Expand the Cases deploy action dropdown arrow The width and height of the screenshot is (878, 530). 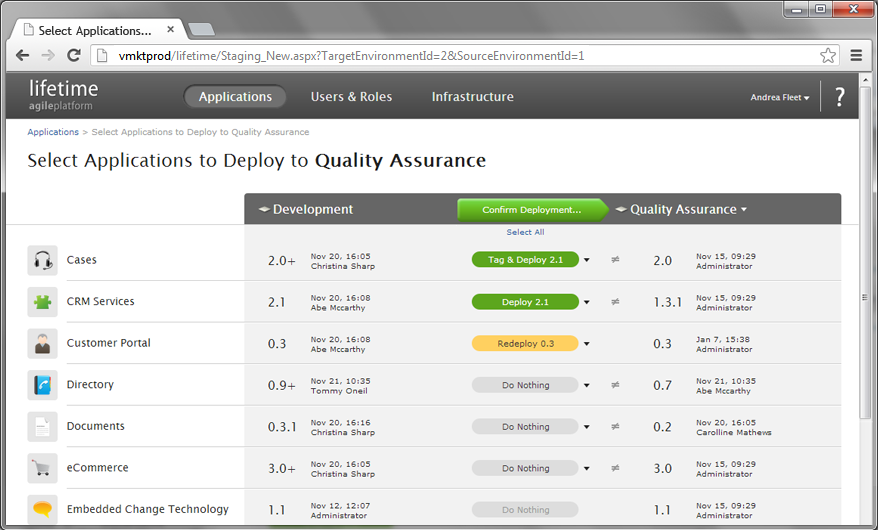(587, 260)
